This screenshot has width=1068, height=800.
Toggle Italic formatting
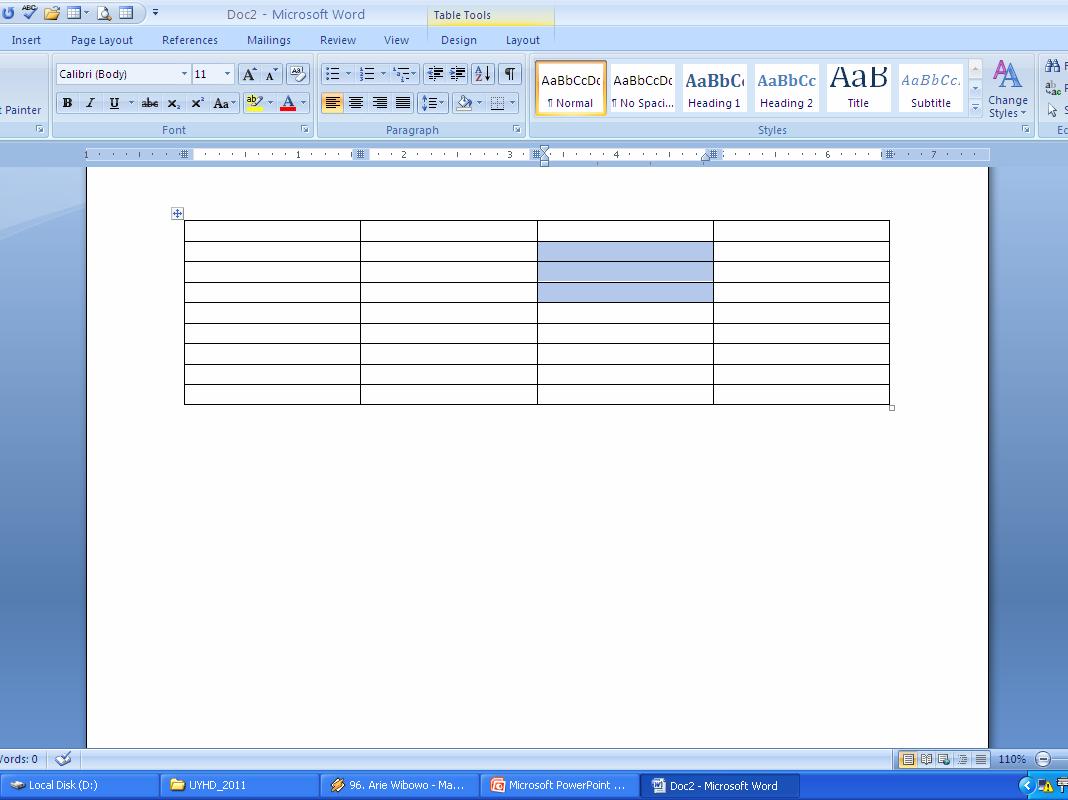(x=90, y=103)
